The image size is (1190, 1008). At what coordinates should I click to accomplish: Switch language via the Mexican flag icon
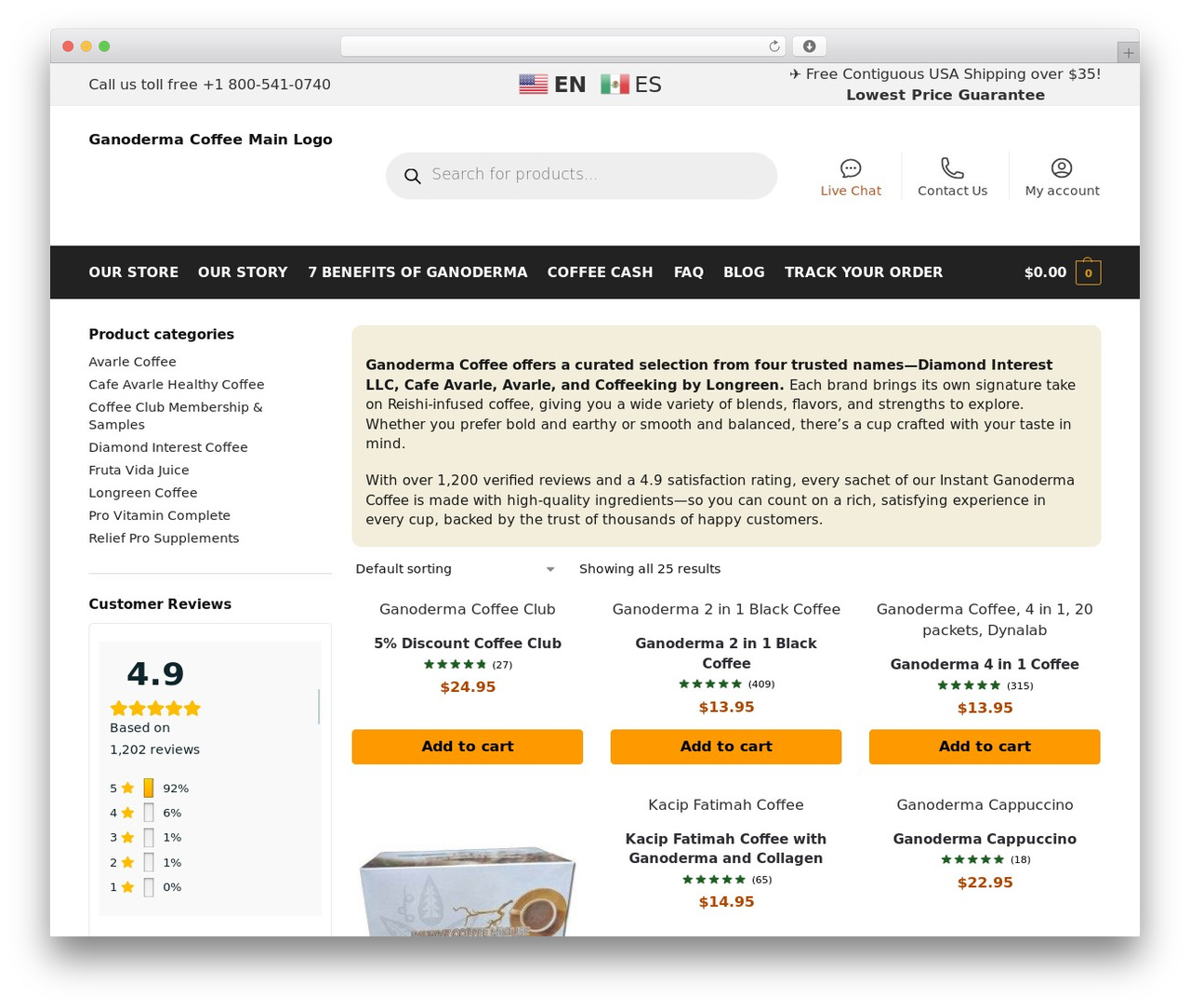click(x=615, y=85)
